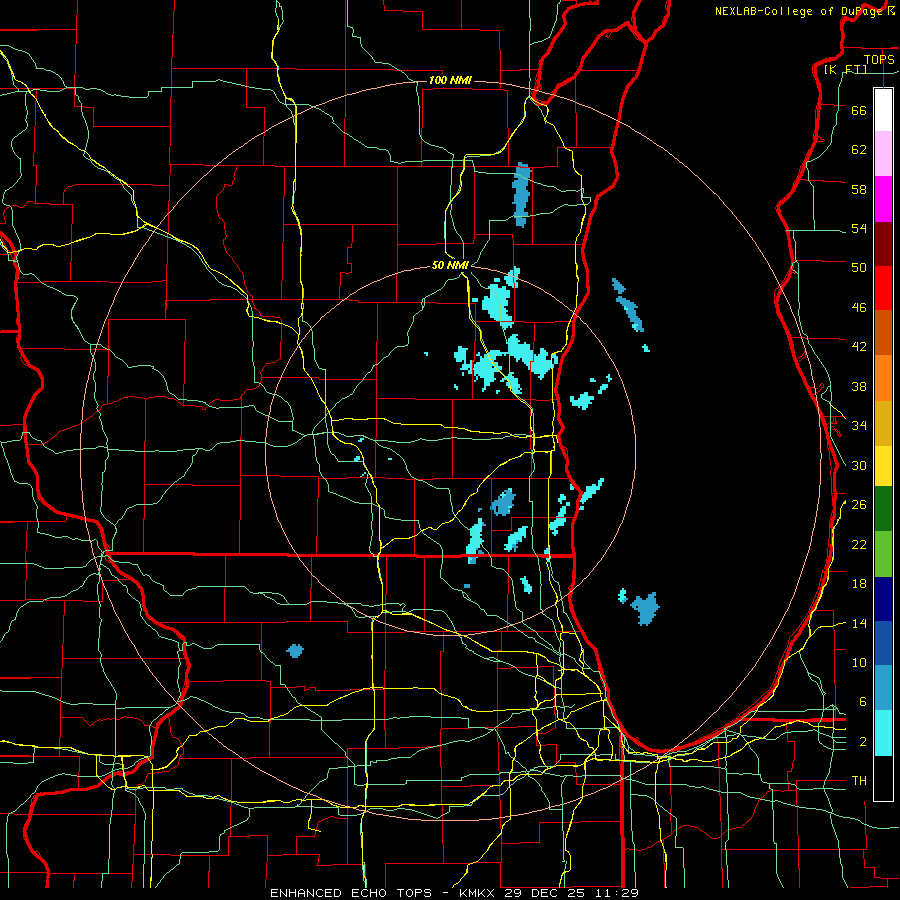Click the legend value '50'
Image resolution: width=900 pixels, height=900 pixels.
coord(859,268)
